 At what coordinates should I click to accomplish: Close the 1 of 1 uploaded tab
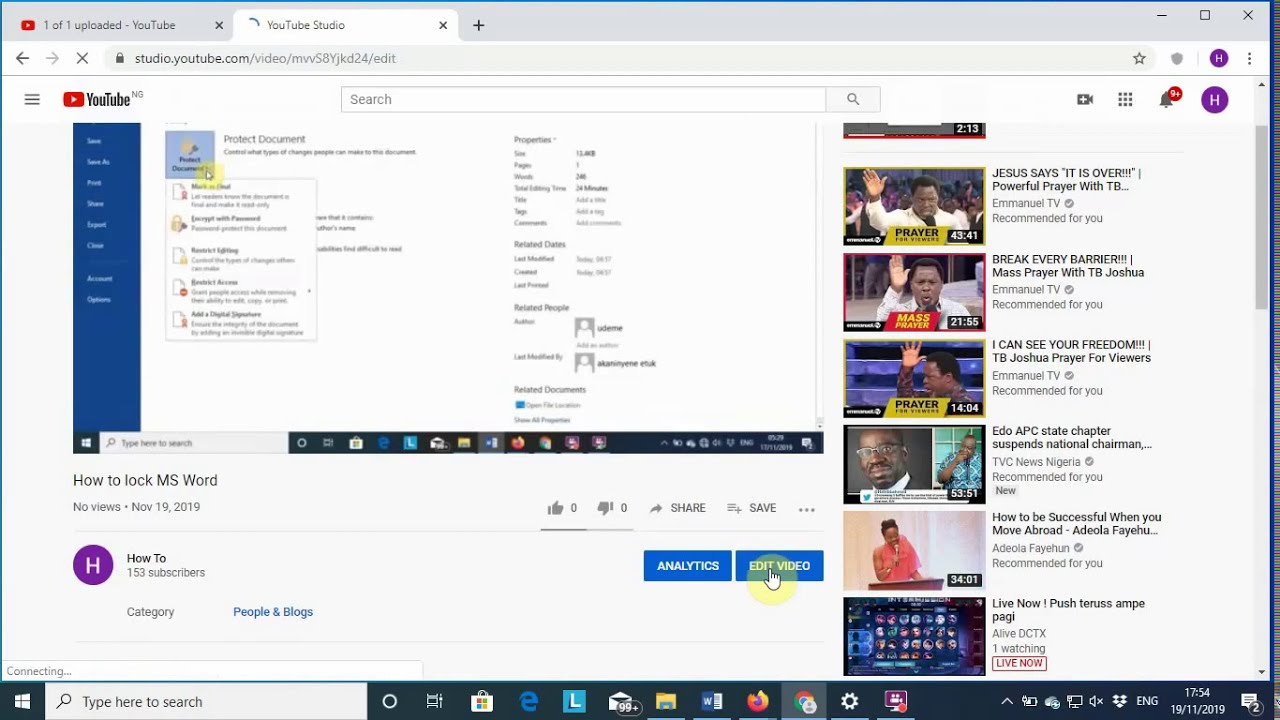[x=219, y=25]
